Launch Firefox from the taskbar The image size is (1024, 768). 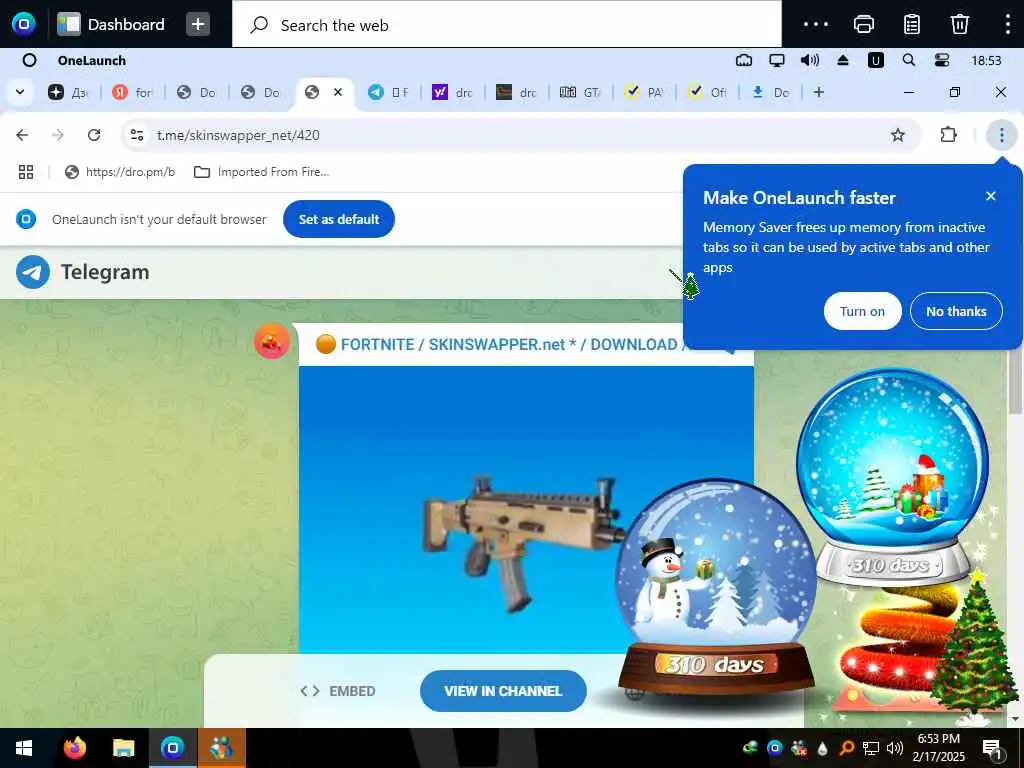(x=74, y=748)
